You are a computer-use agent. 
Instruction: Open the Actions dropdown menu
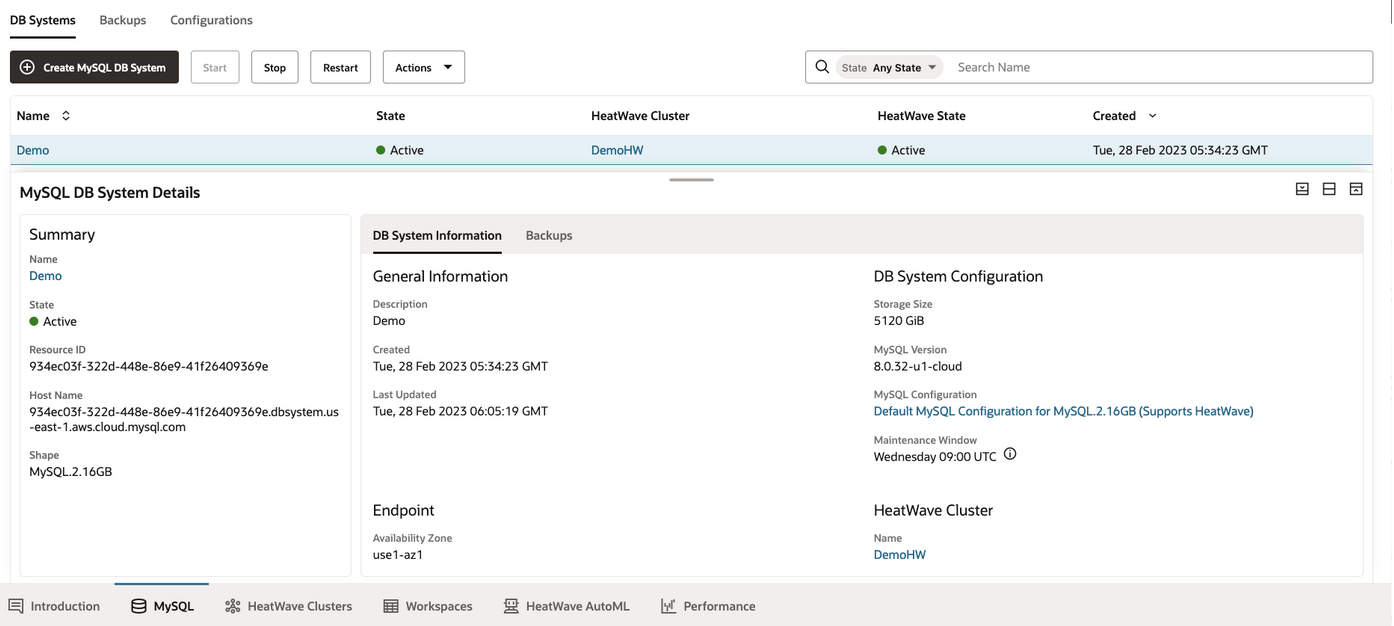423,68
